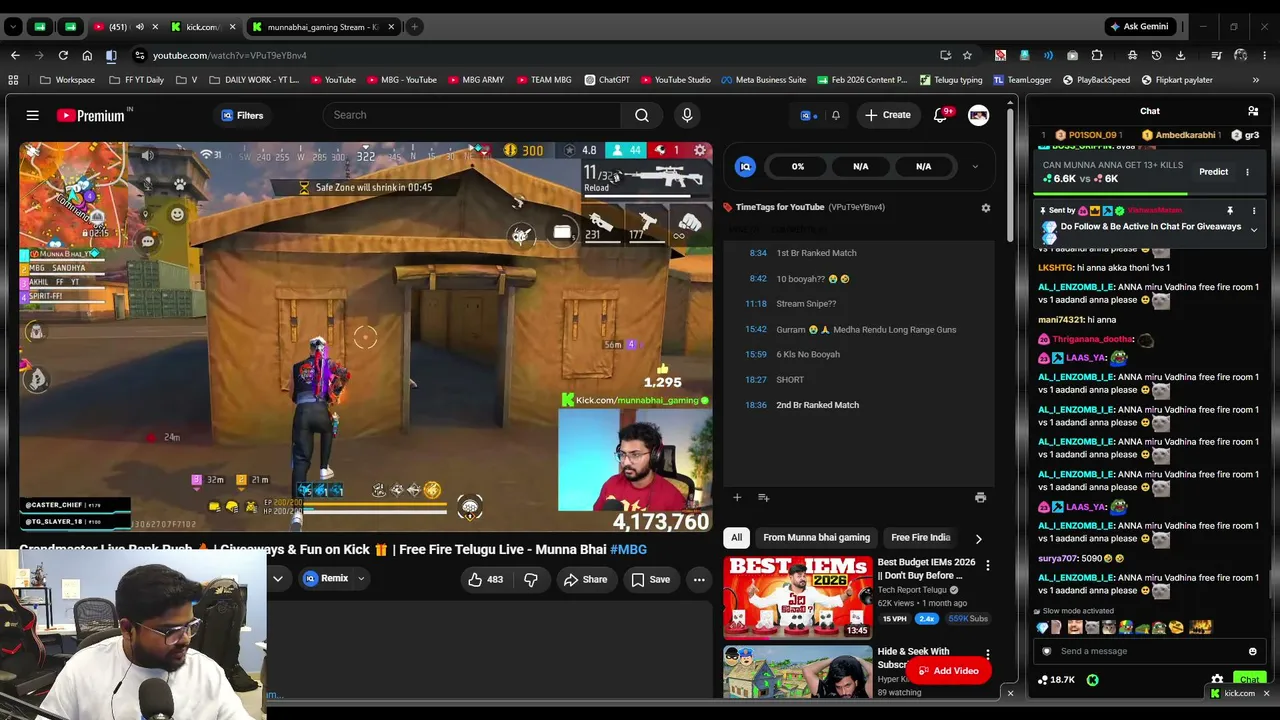The height and width of the screenshot is (720, 1280).
Task: Open the ChatGPT bookmark
Action: tap(607, 80)
